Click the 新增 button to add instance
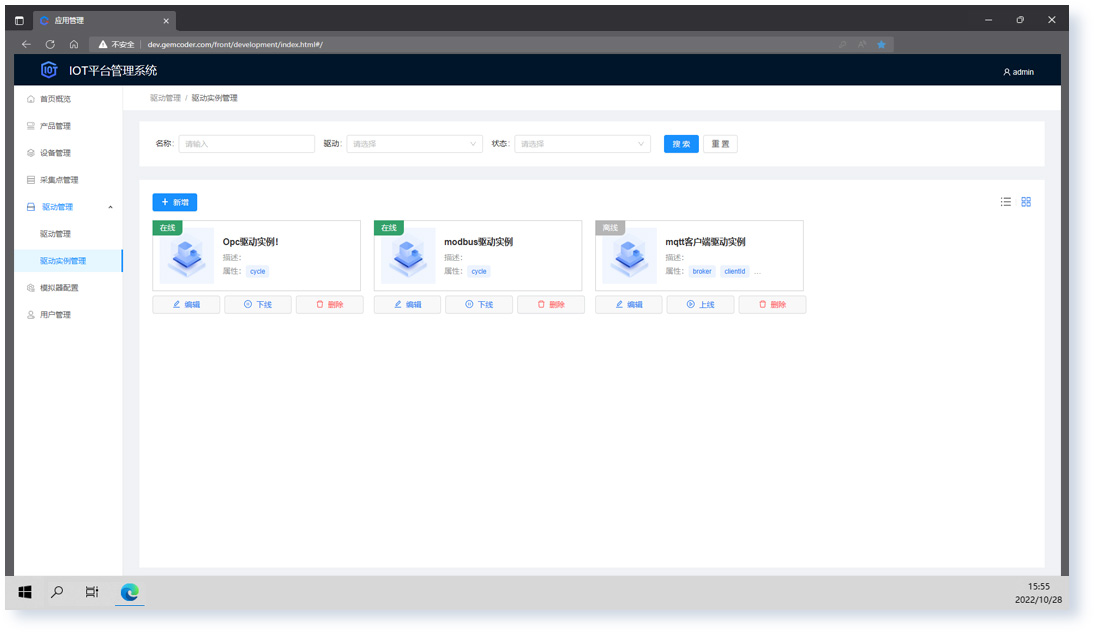 [175, 202]
